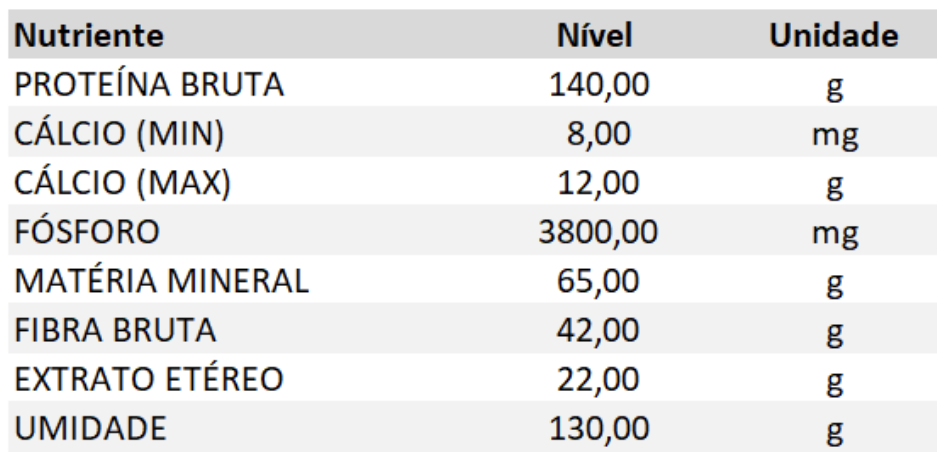
Task: Select the MATÉRIA MINERAL cell
Action: (x=161, y=282)
